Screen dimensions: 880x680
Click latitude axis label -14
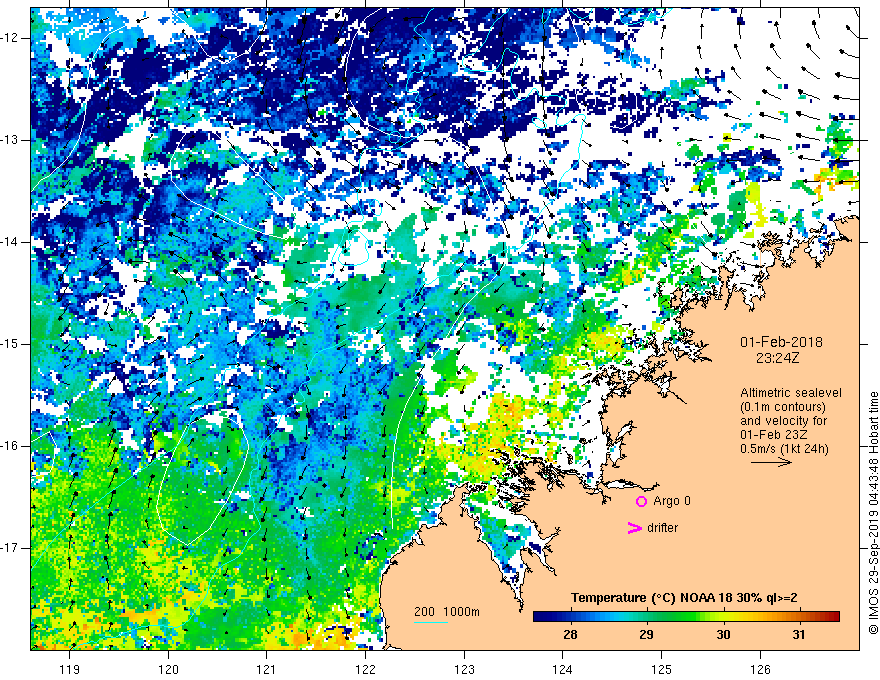click(10, 242)
